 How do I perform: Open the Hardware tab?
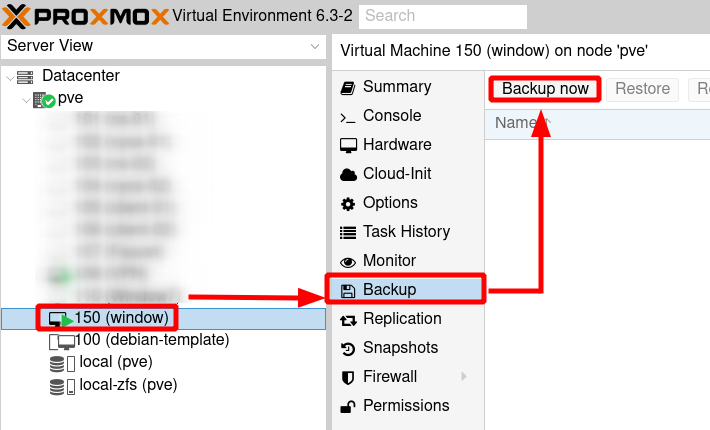pyautogui.click(x=397, y=144)
